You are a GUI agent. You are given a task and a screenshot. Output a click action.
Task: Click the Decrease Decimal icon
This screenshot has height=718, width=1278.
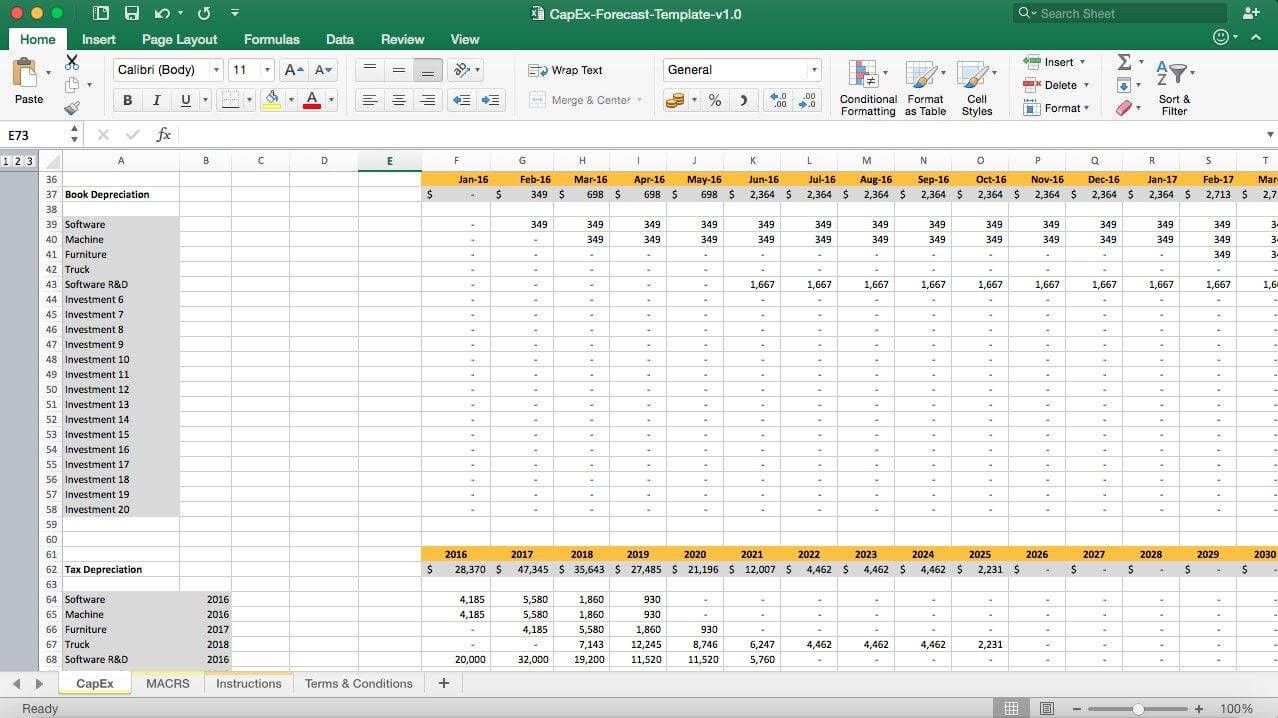[x=807, y=100]
